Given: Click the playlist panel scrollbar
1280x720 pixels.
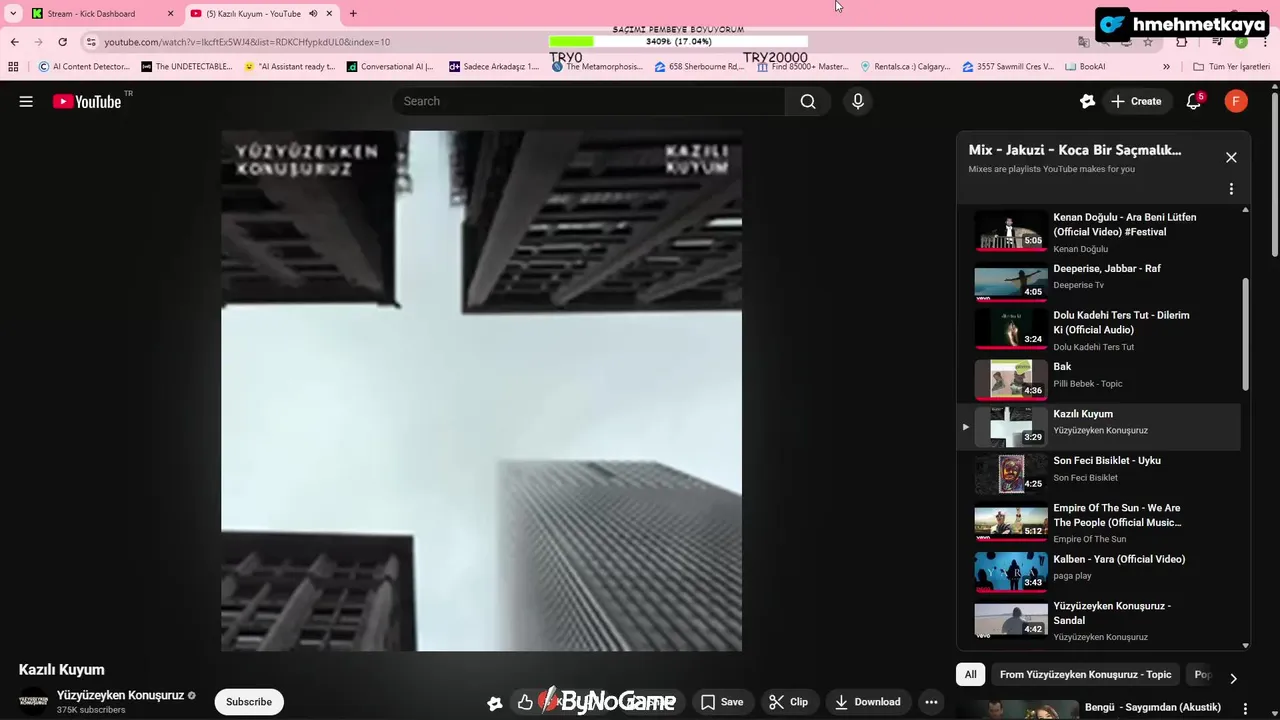Looking at the screenshot, I should (1245, 334).
